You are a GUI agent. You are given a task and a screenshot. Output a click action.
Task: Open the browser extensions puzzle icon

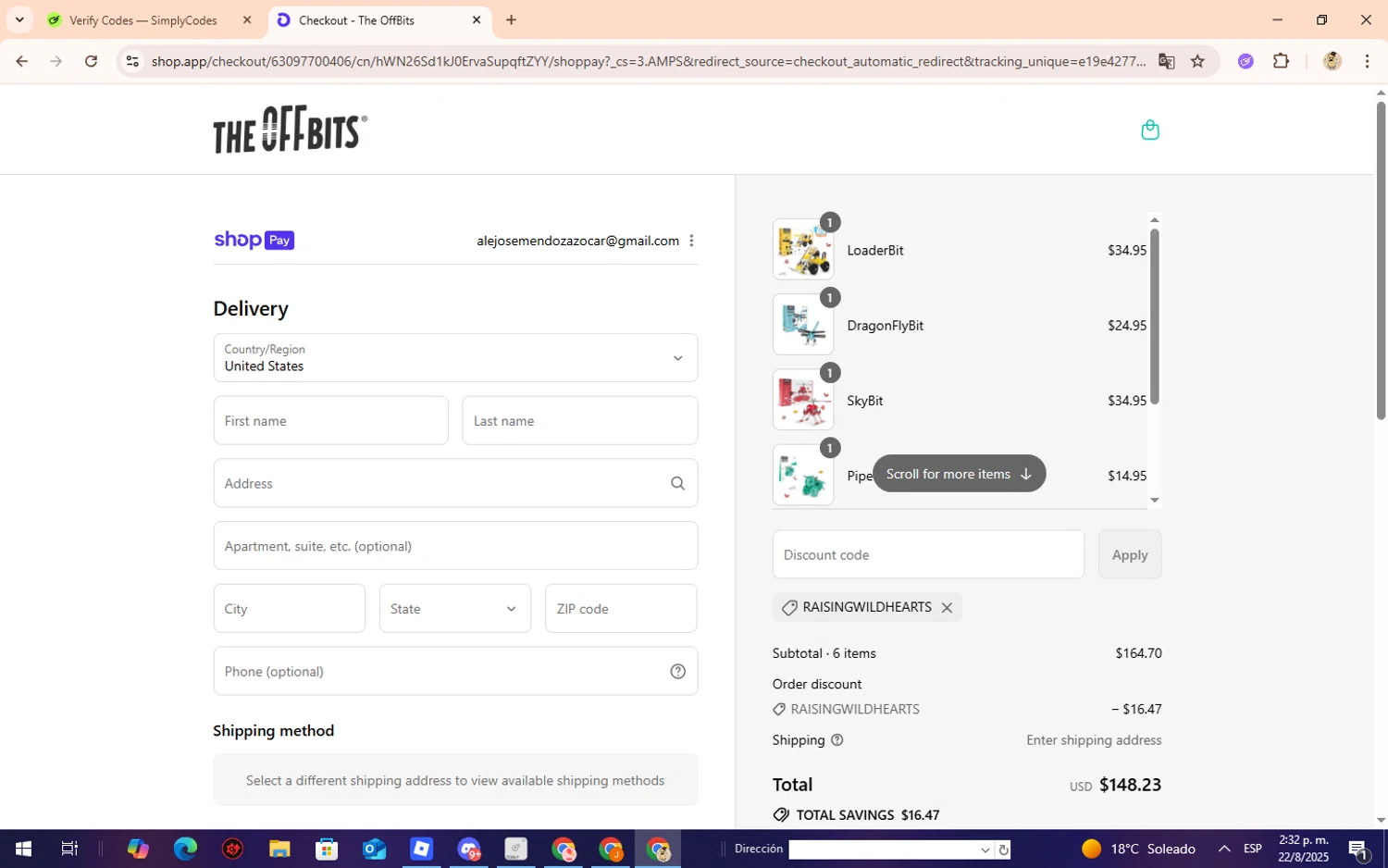[x=1281, y=61]
